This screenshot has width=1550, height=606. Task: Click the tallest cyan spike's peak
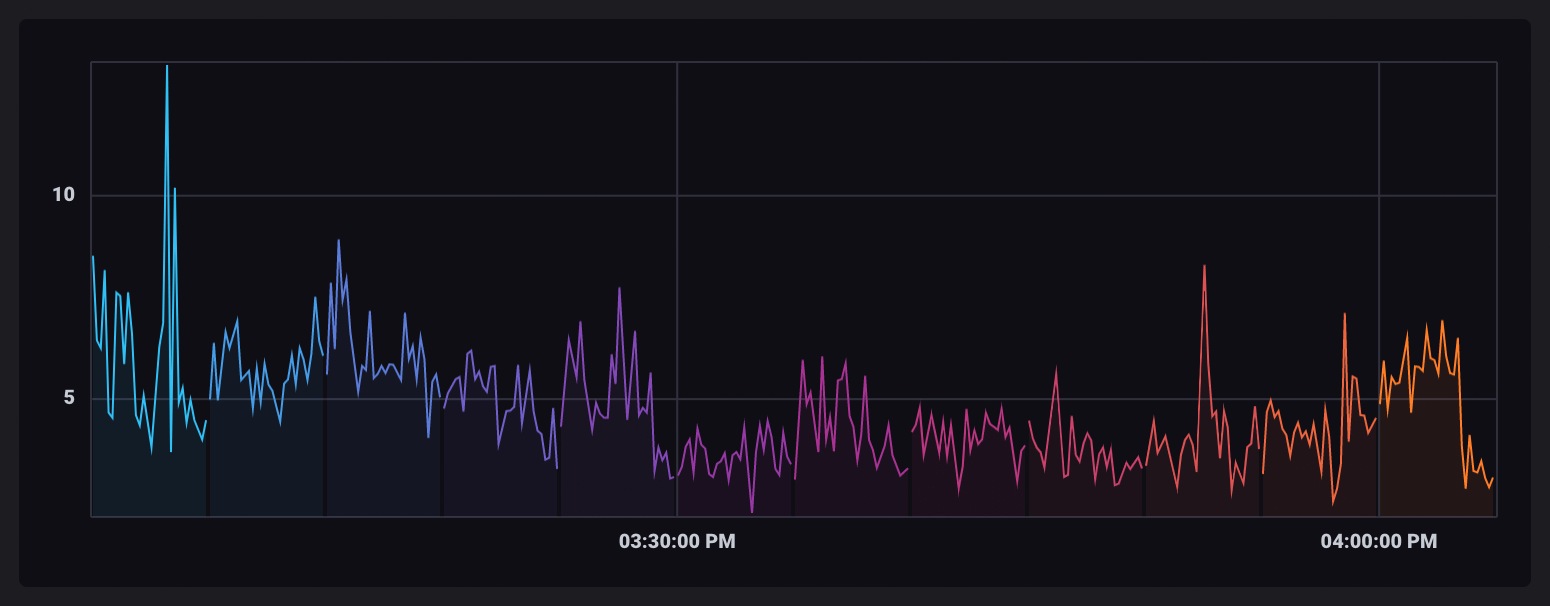click(167, 66)
